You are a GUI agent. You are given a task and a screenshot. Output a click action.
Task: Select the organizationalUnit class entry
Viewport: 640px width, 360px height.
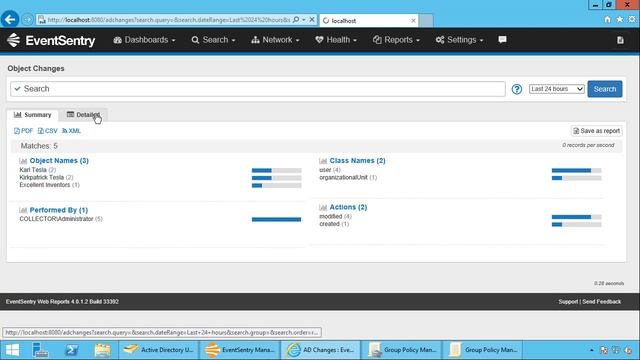tap(344, 178)
